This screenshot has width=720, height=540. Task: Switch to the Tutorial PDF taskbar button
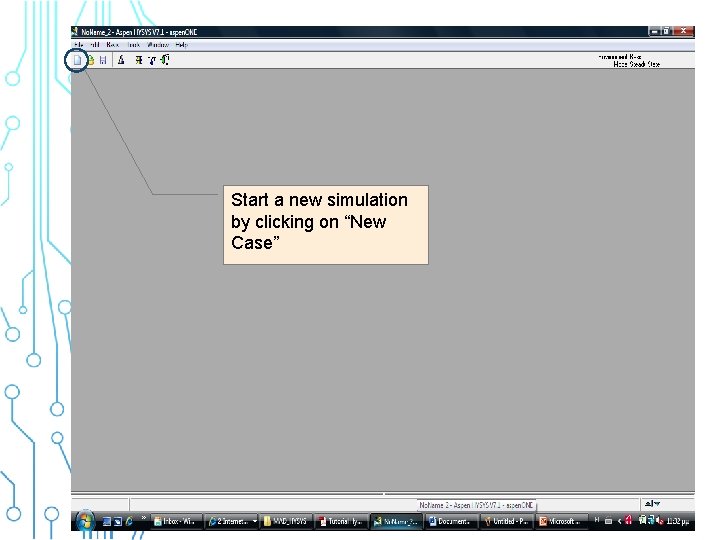click(341, 522)
